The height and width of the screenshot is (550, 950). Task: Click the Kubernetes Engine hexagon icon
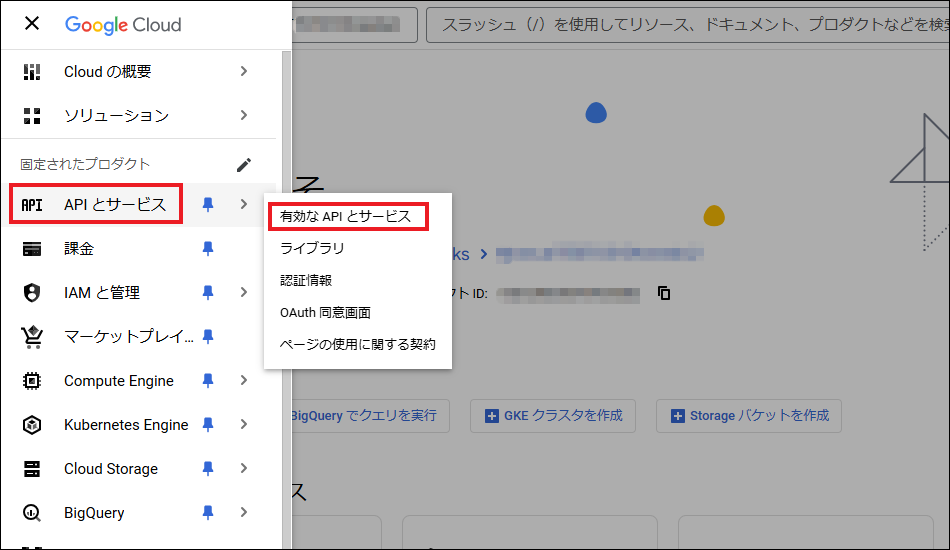(x=32, y=425)
